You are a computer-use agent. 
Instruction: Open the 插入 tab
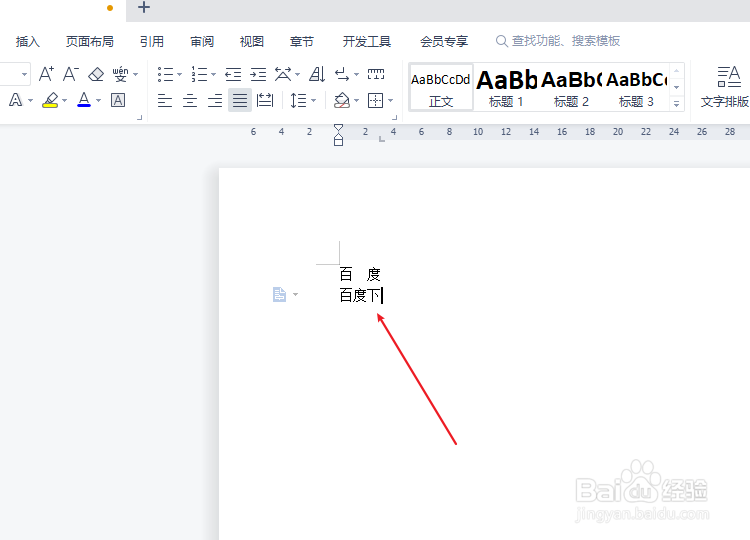28,42
